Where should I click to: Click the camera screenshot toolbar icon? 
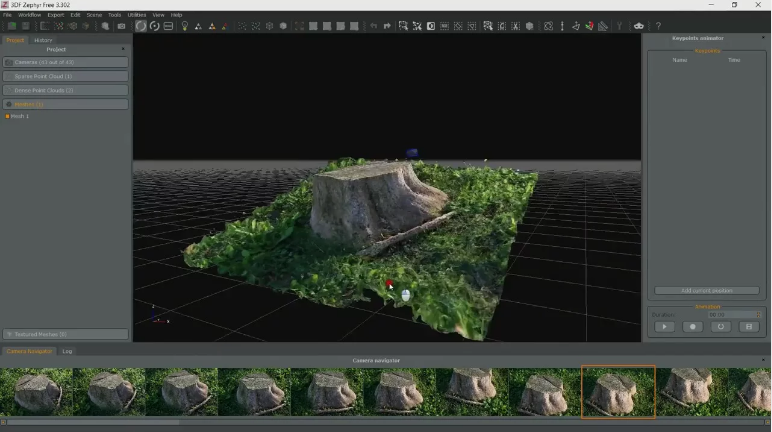[121, 26]
